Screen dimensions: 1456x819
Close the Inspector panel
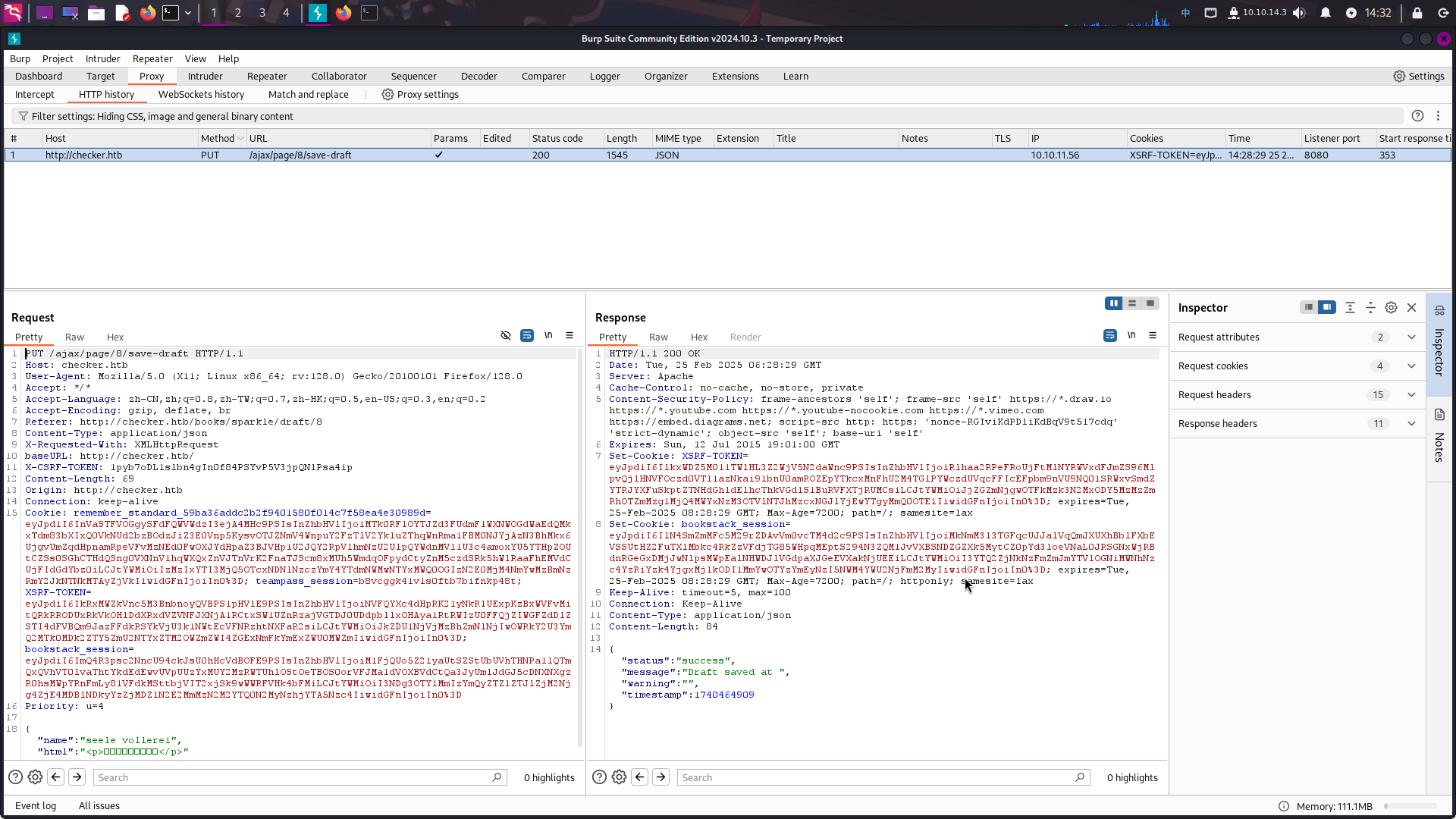coord(1411,307)
